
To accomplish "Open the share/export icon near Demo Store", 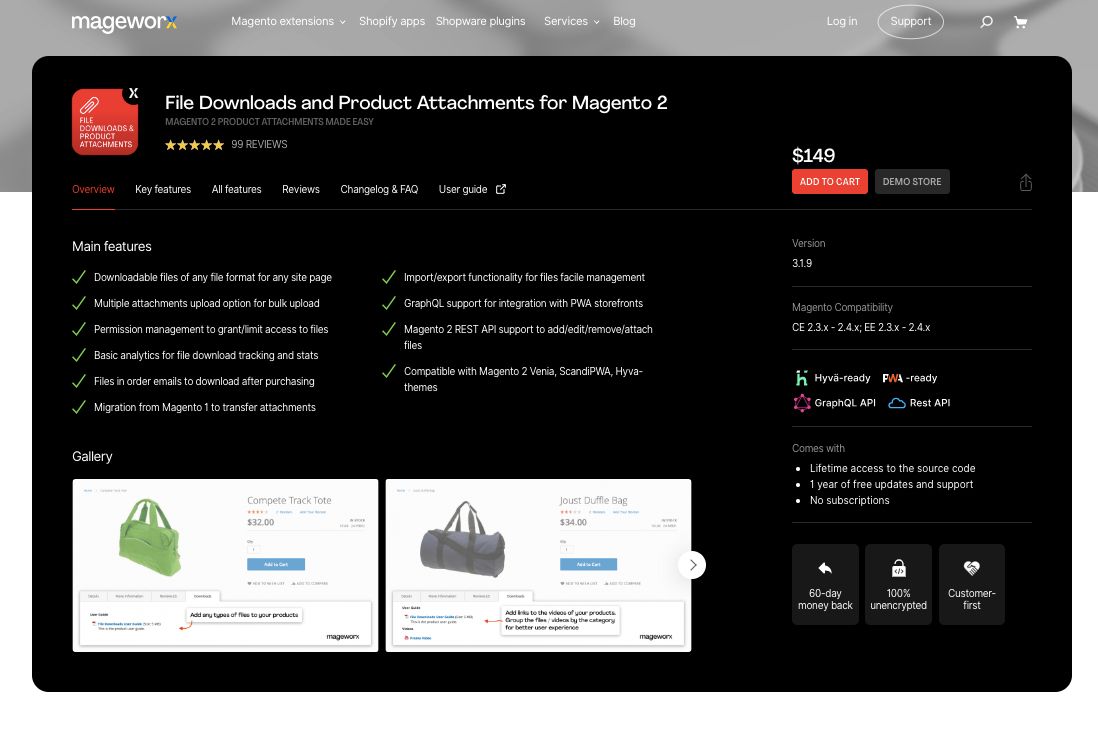I will pos(1025,182).
